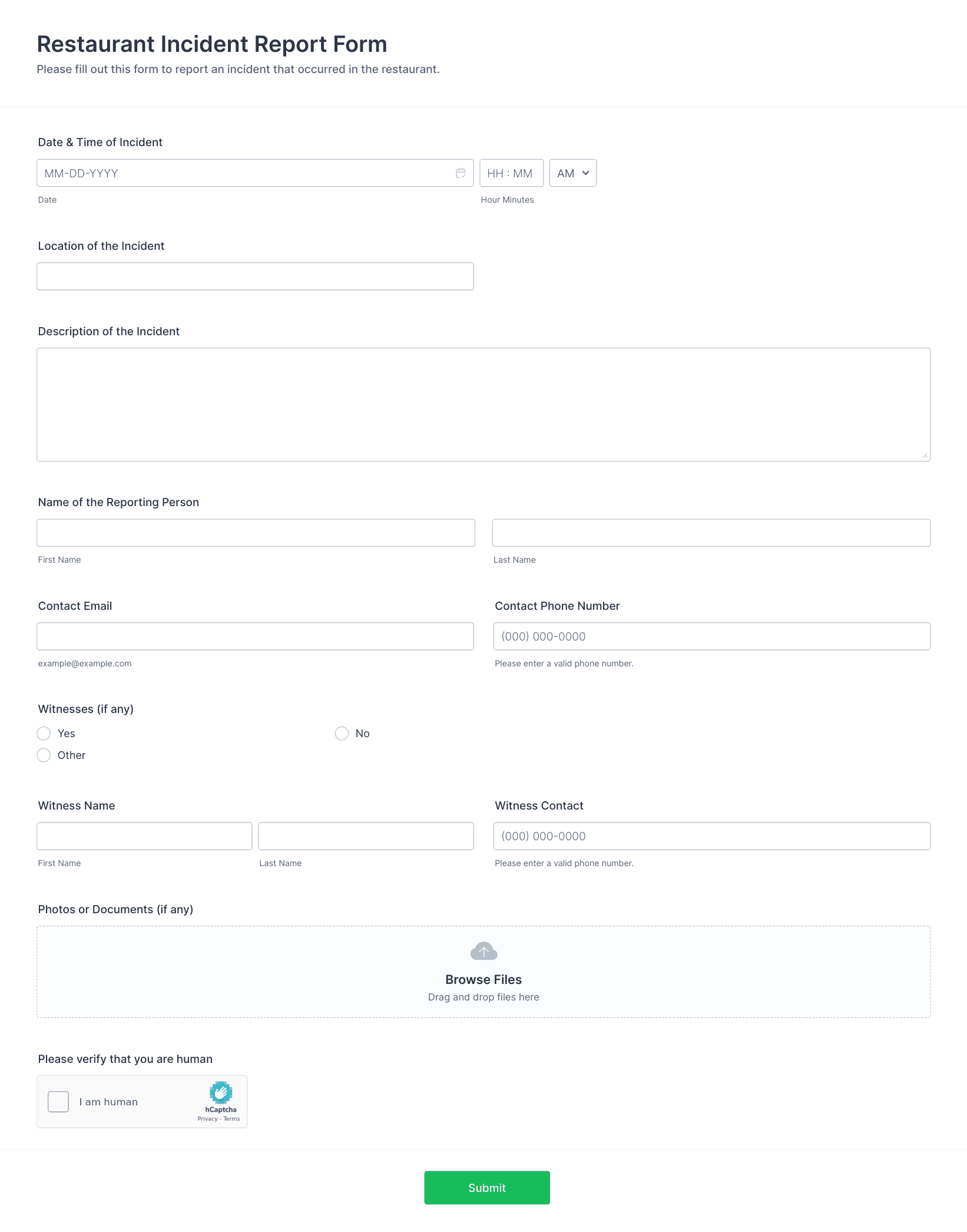Open the hCaptcha Privacy link
This screenshot has height=1232, width=967.
tap(207, 1118)
